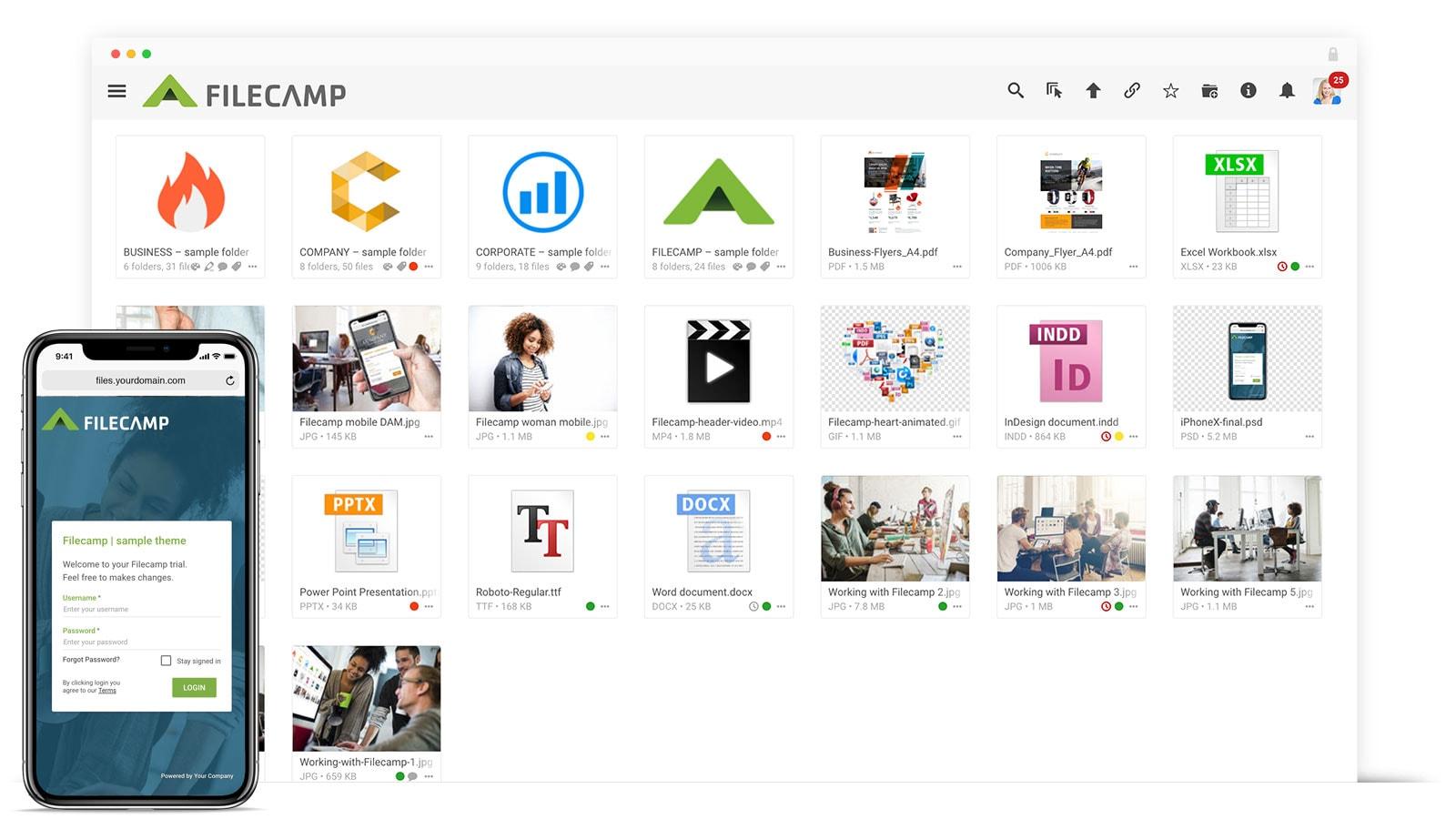Click the share link chain icon
The width and height of the screenshot is (1456, 819).
point(1132,90)
